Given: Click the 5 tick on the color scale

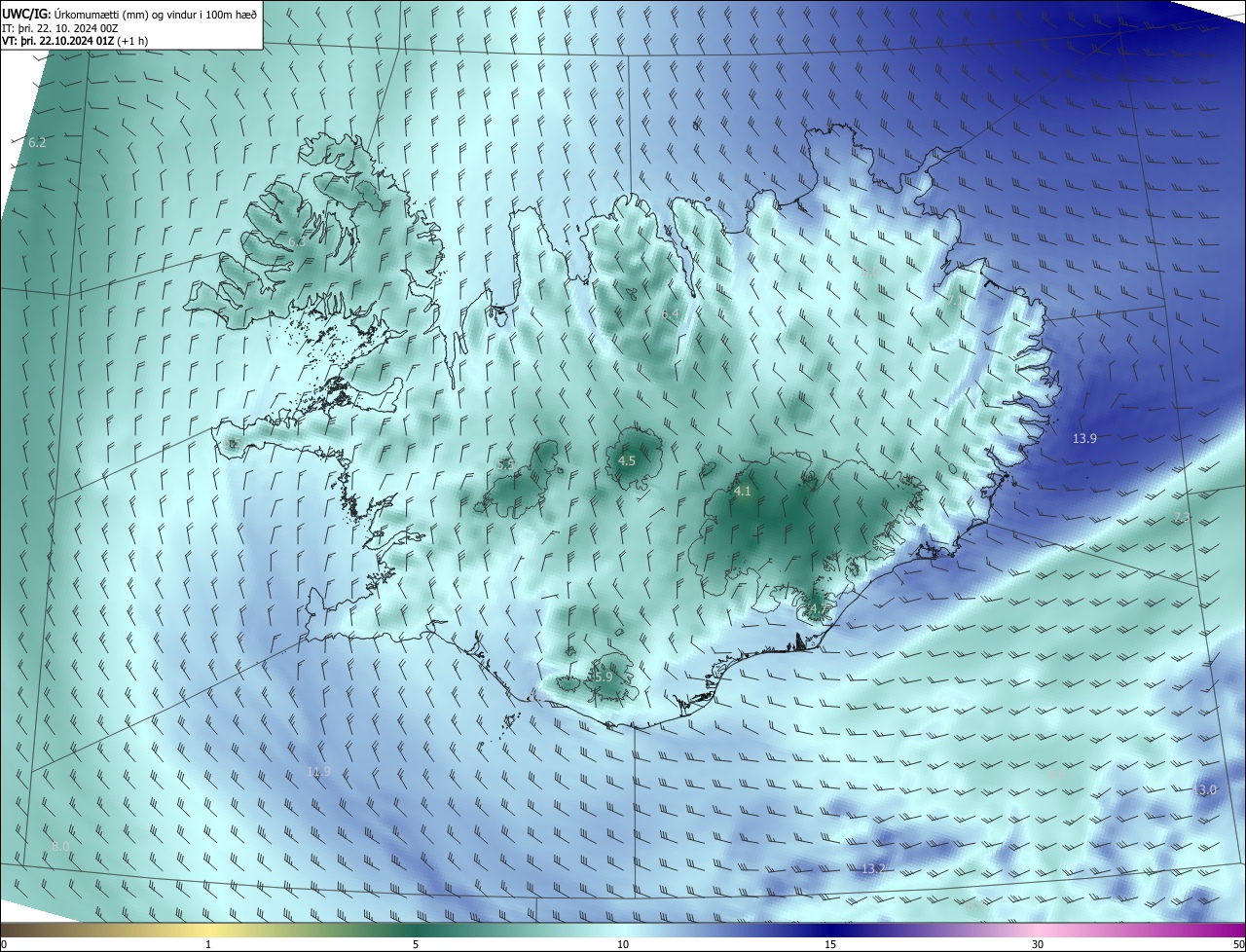Looking at the screenshot, I should click(x=416, y=945).
